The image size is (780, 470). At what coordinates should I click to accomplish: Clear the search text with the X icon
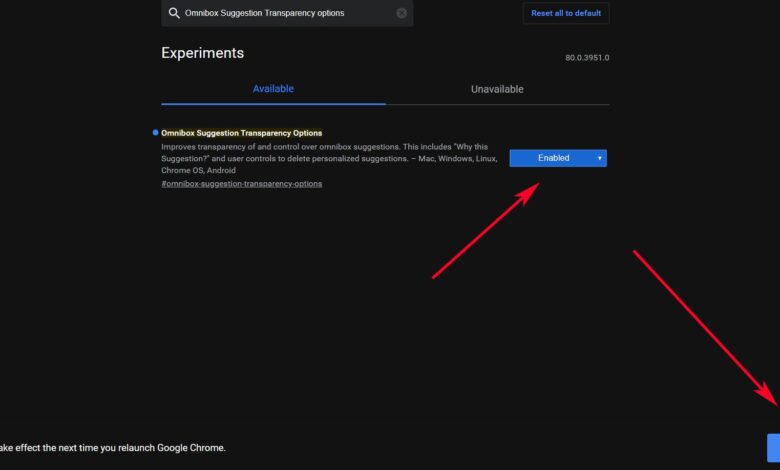point(402,13)
